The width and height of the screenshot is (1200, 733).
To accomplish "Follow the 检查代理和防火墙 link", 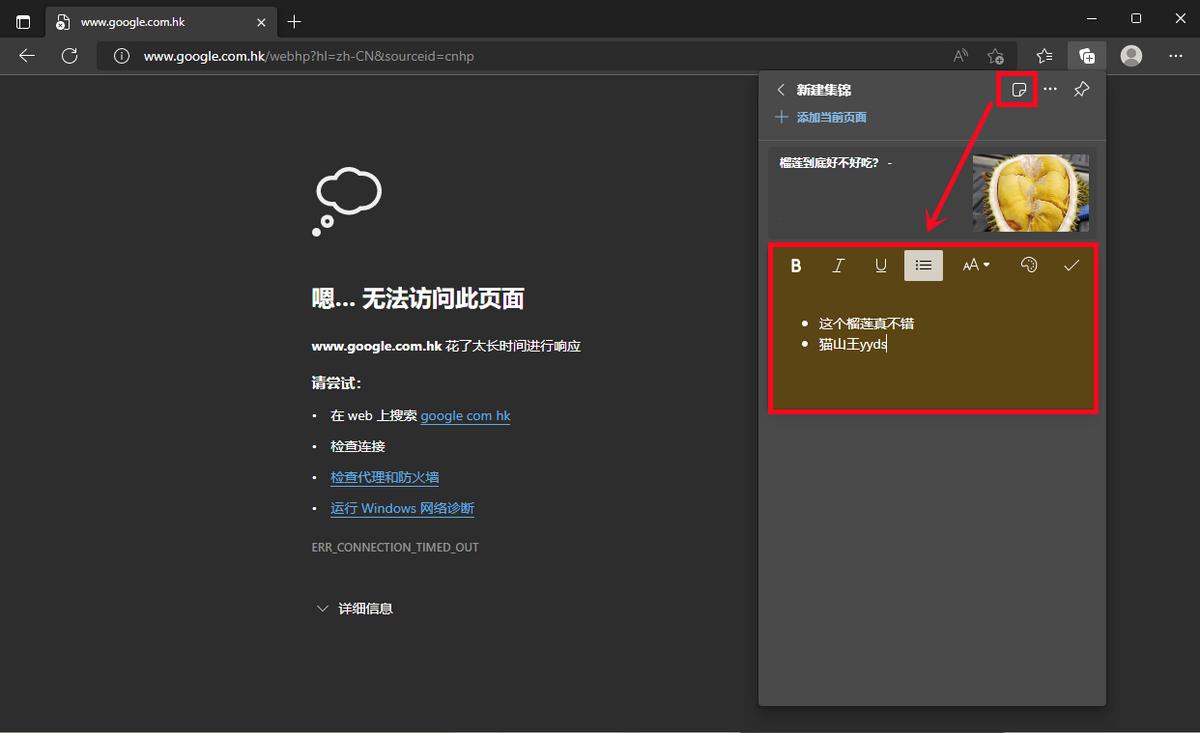I will click(385, 477).
